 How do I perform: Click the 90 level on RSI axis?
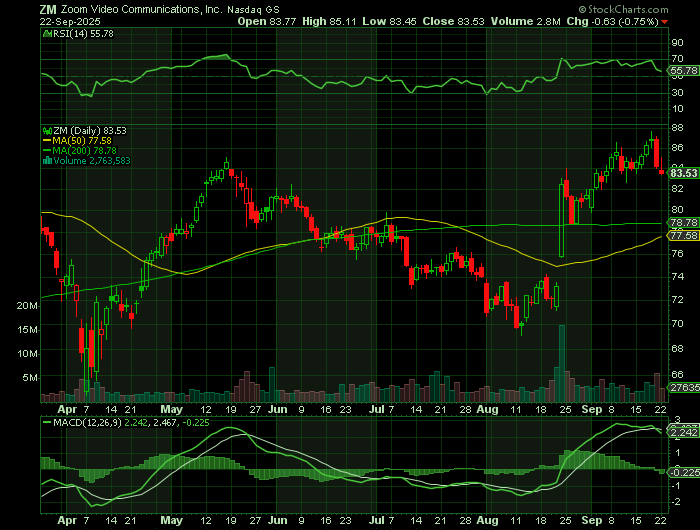click(x=677, y=43)
